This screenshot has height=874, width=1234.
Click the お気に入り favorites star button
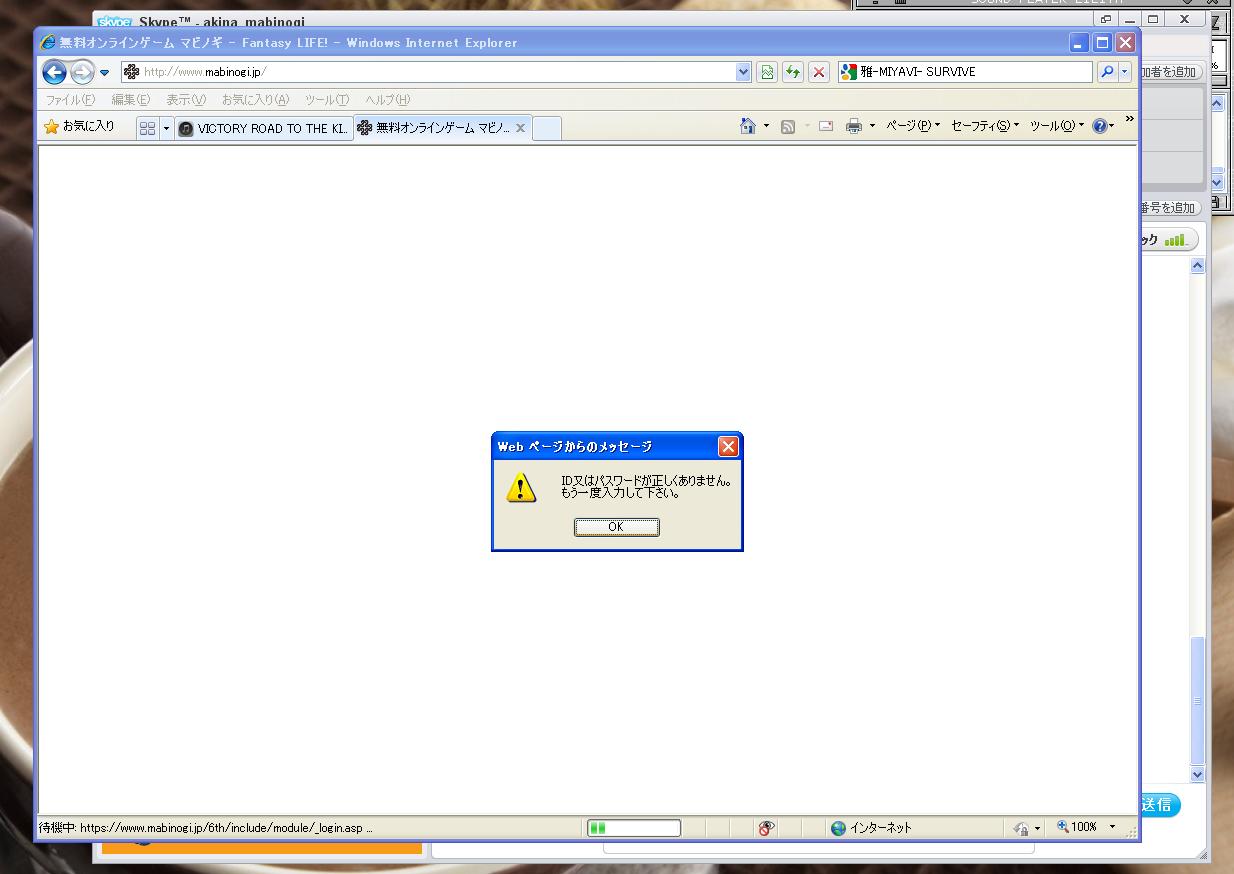tap(80, 126)
